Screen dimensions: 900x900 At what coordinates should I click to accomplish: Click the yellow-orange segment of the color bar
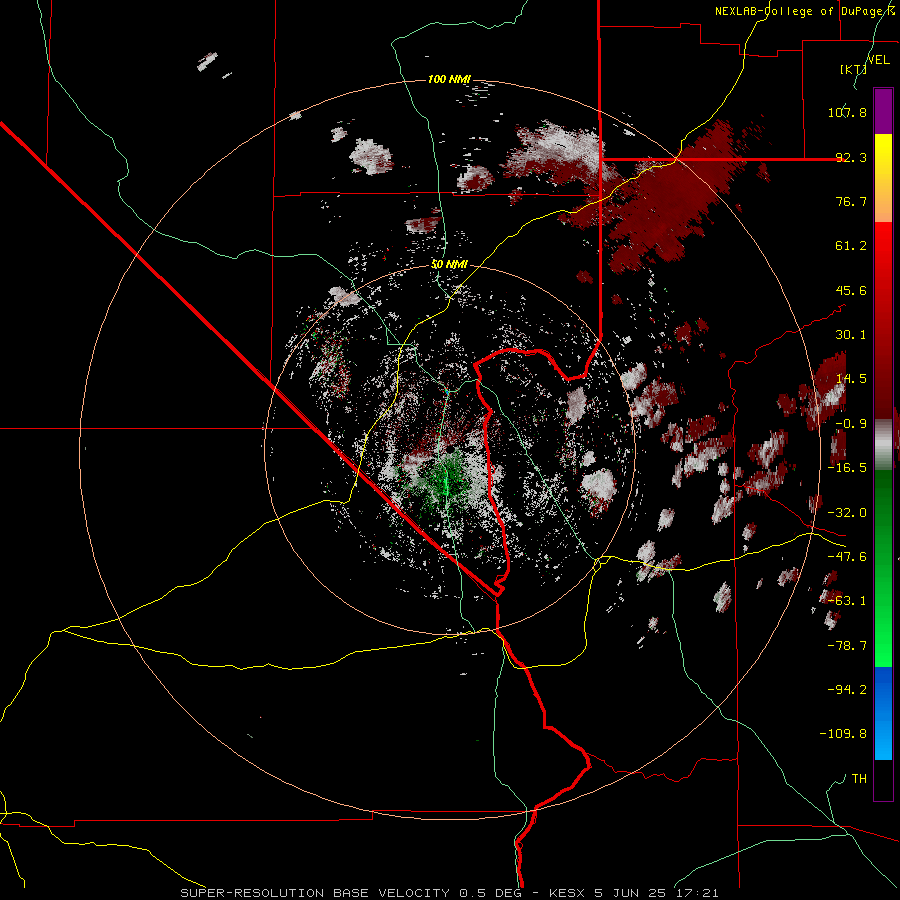tap(883, 178)
